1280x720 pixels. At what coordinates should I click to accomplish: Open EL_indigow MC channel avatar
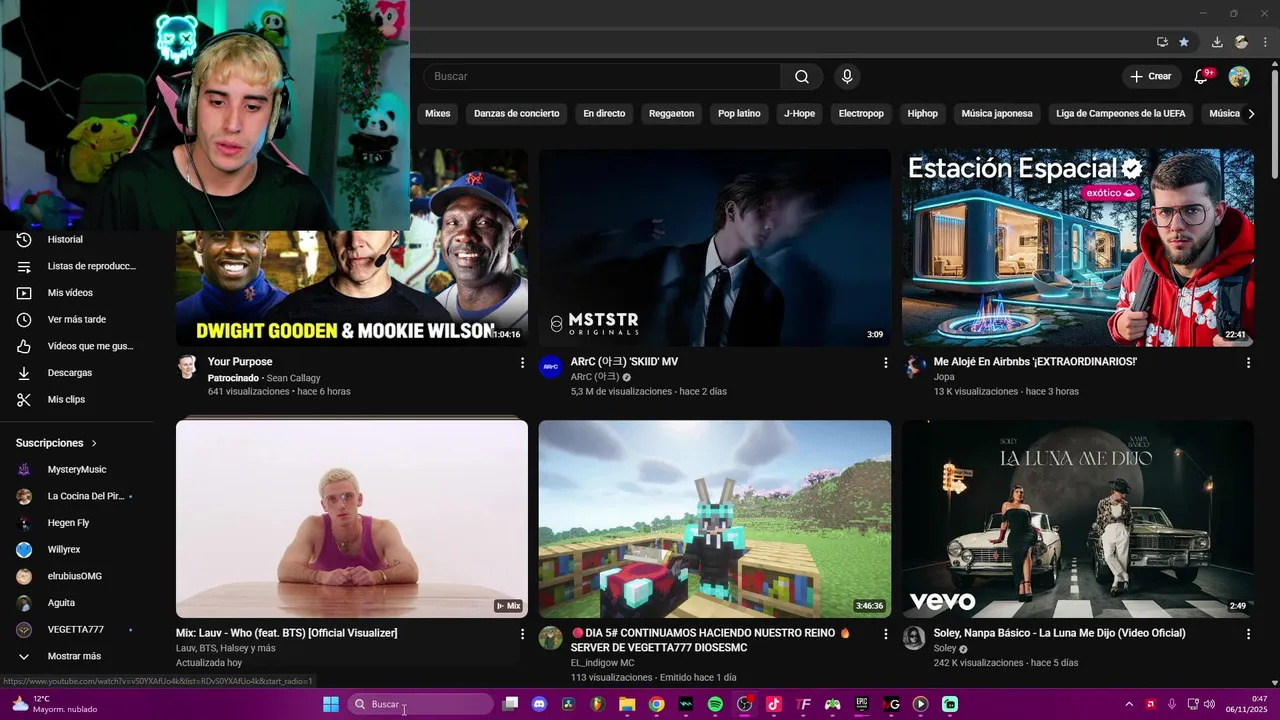pos(551,638)
